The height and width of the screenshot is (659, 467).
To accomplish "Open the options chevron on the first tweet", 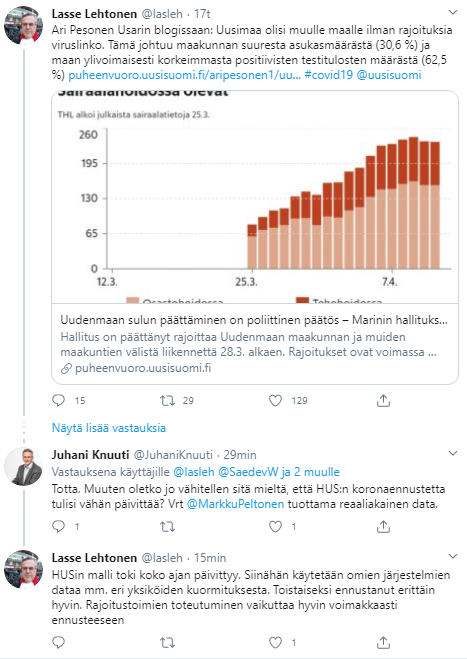I will point(453,13).
